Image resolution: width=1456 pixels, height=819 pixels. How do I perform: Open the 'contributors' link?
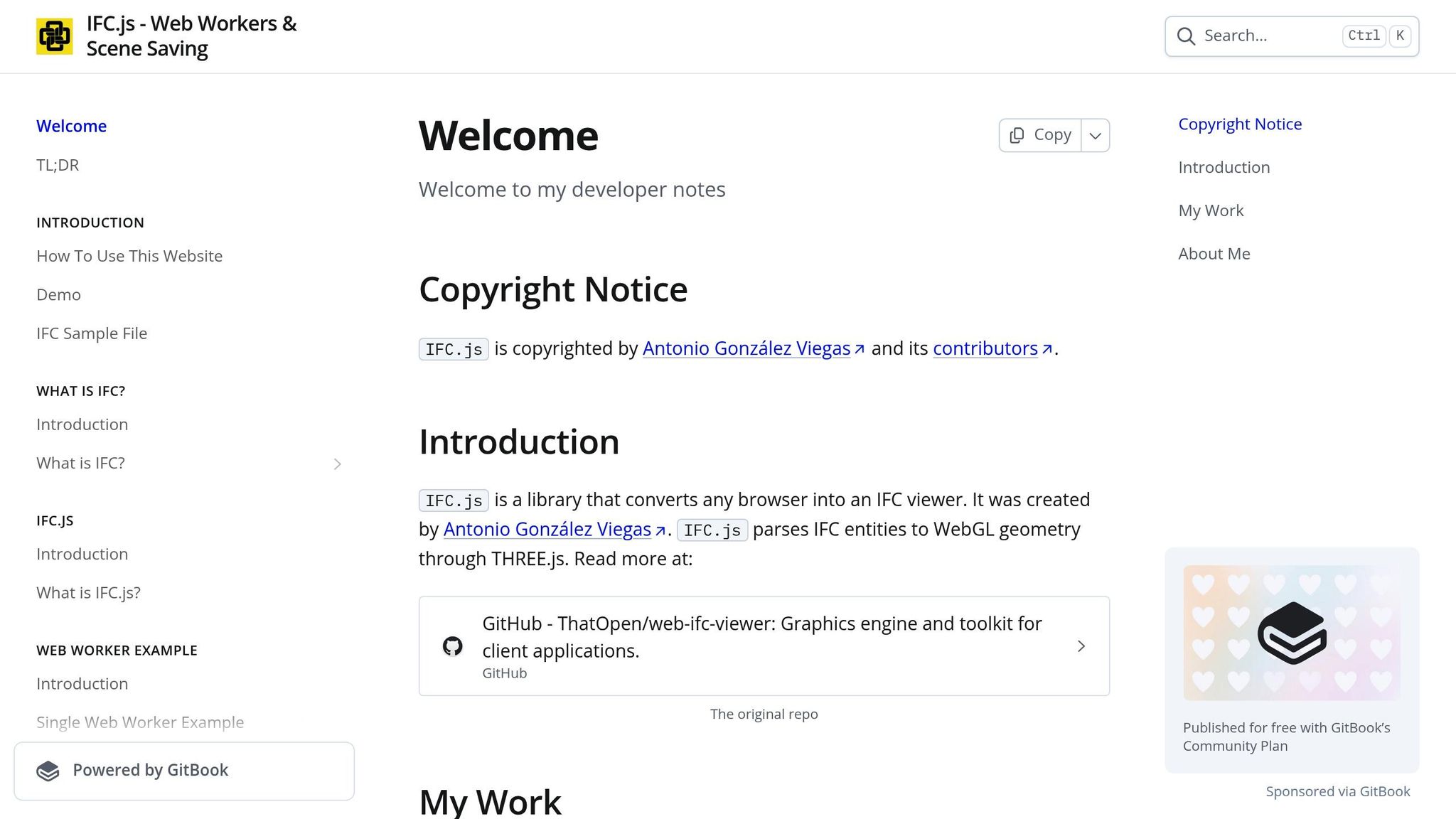[x=984, y=348]
